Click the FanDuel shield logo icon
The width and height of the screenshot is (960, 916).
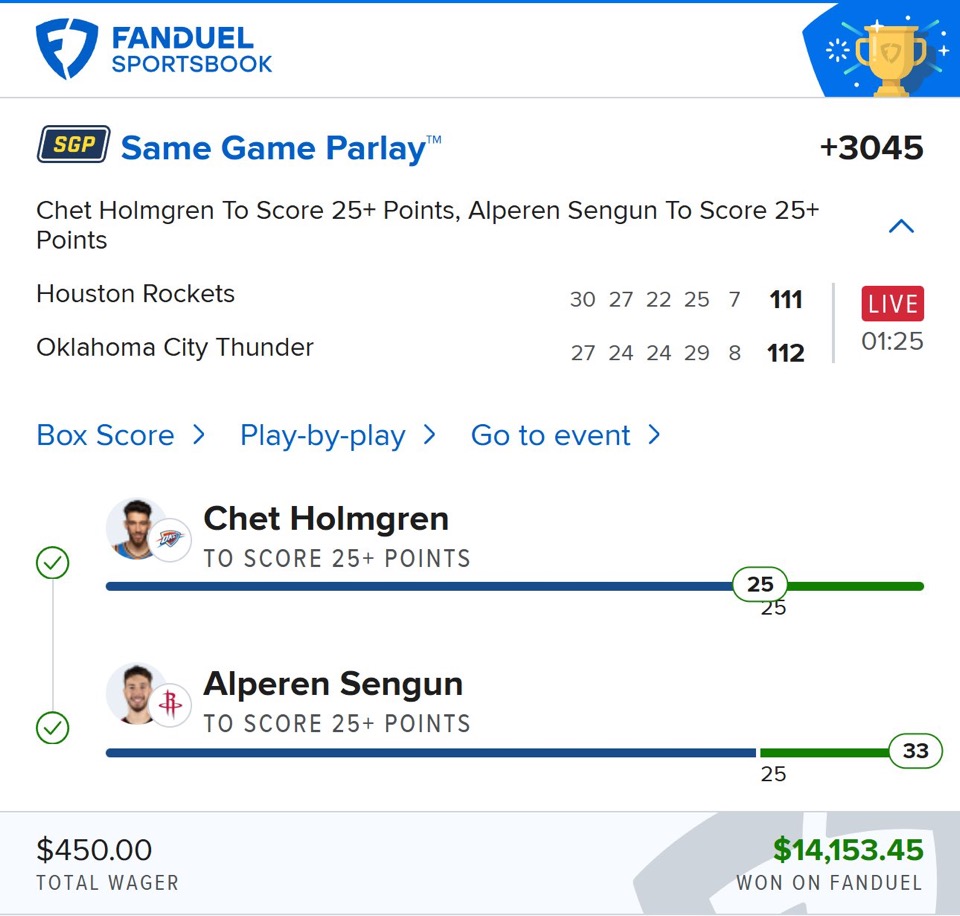tap(67, 49)
